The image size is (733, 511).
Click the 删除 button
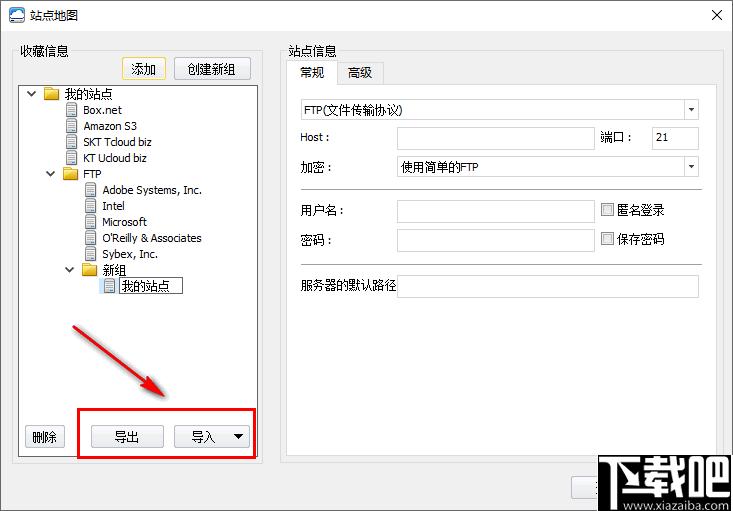pos(44,437)
